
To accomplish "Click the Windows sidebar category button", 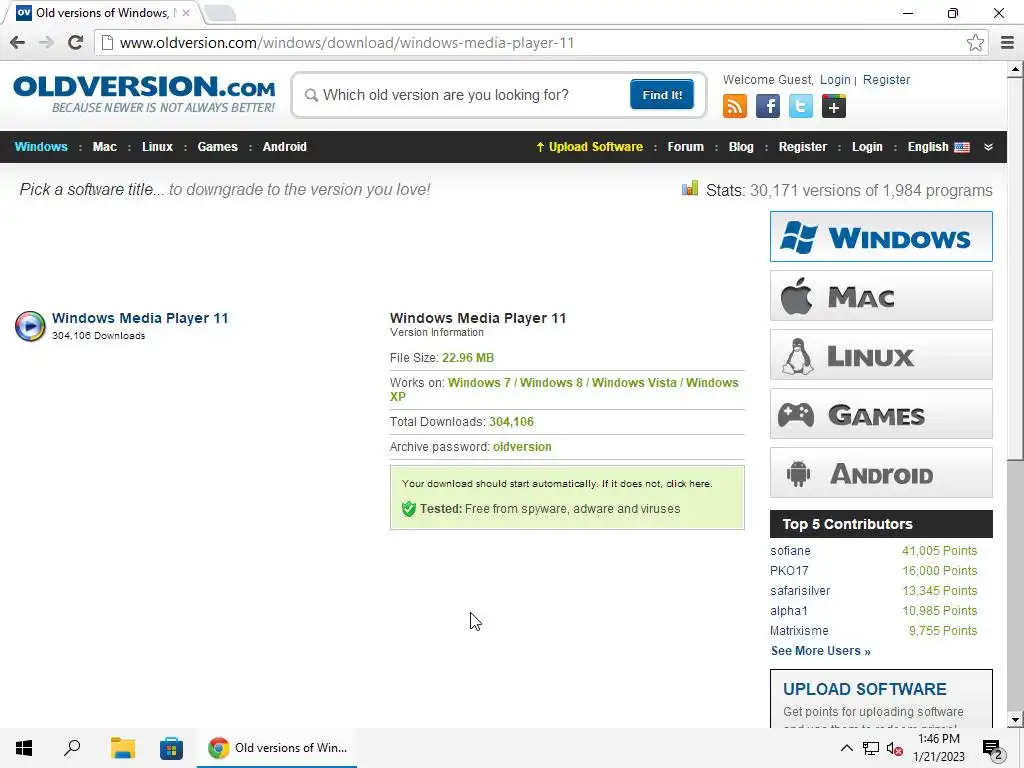I will [881, 236].
